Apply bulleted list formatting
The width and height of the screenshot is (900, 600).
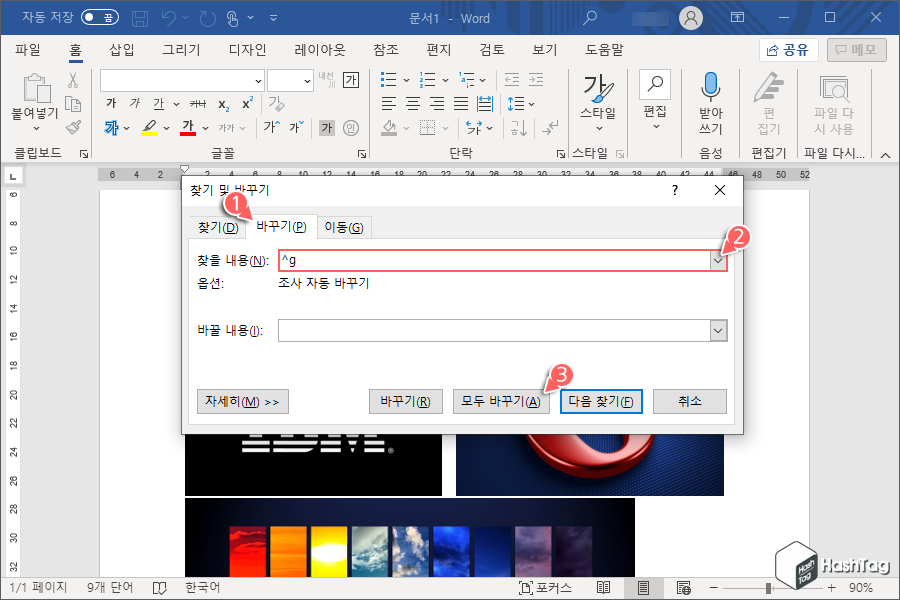tap(389, 80)
